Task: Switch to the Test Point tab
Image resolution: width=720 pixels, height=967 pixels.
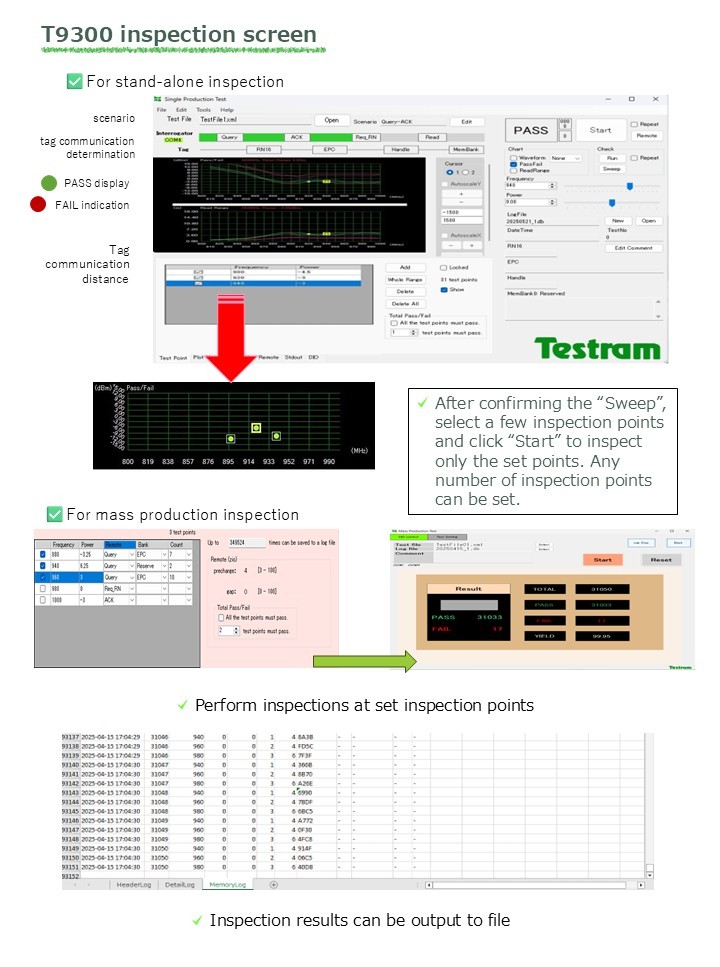Action: pyautogui.click(x=173, y=358)
